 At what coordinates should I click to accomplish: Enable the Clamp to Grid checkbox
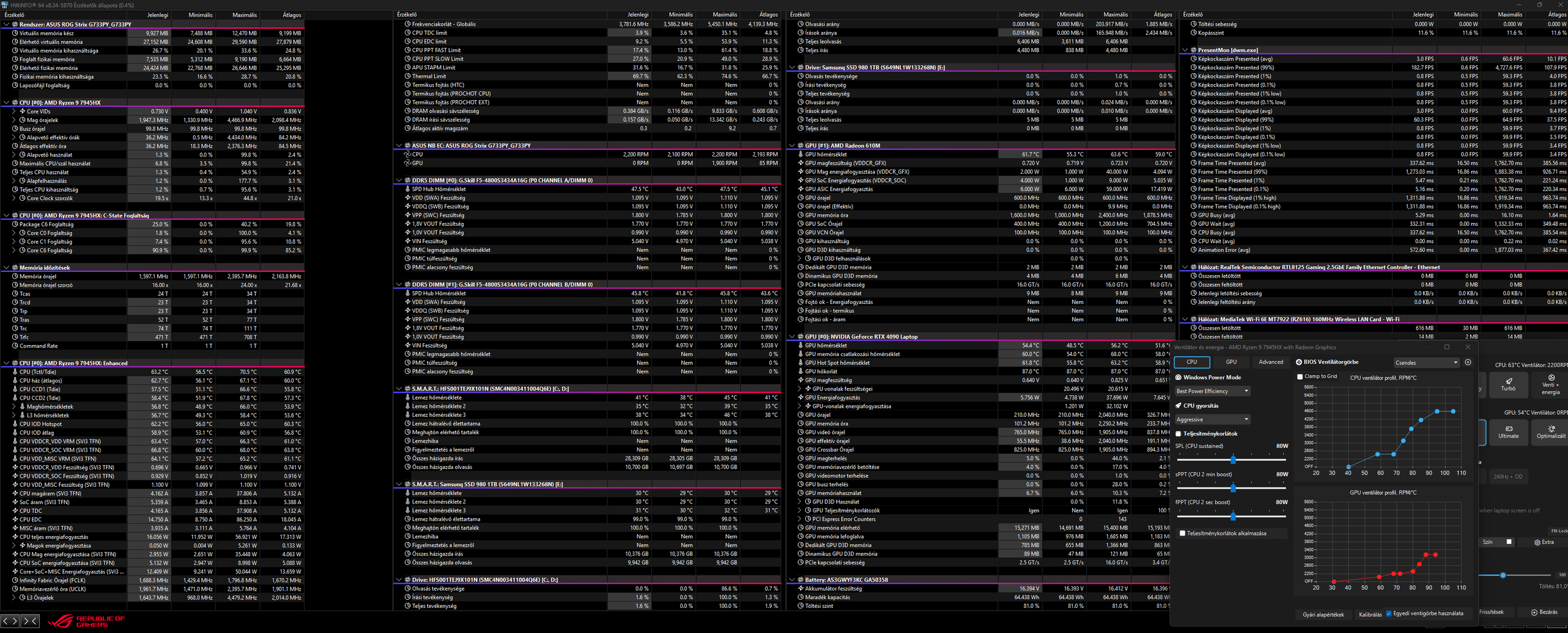(1300, 377)
